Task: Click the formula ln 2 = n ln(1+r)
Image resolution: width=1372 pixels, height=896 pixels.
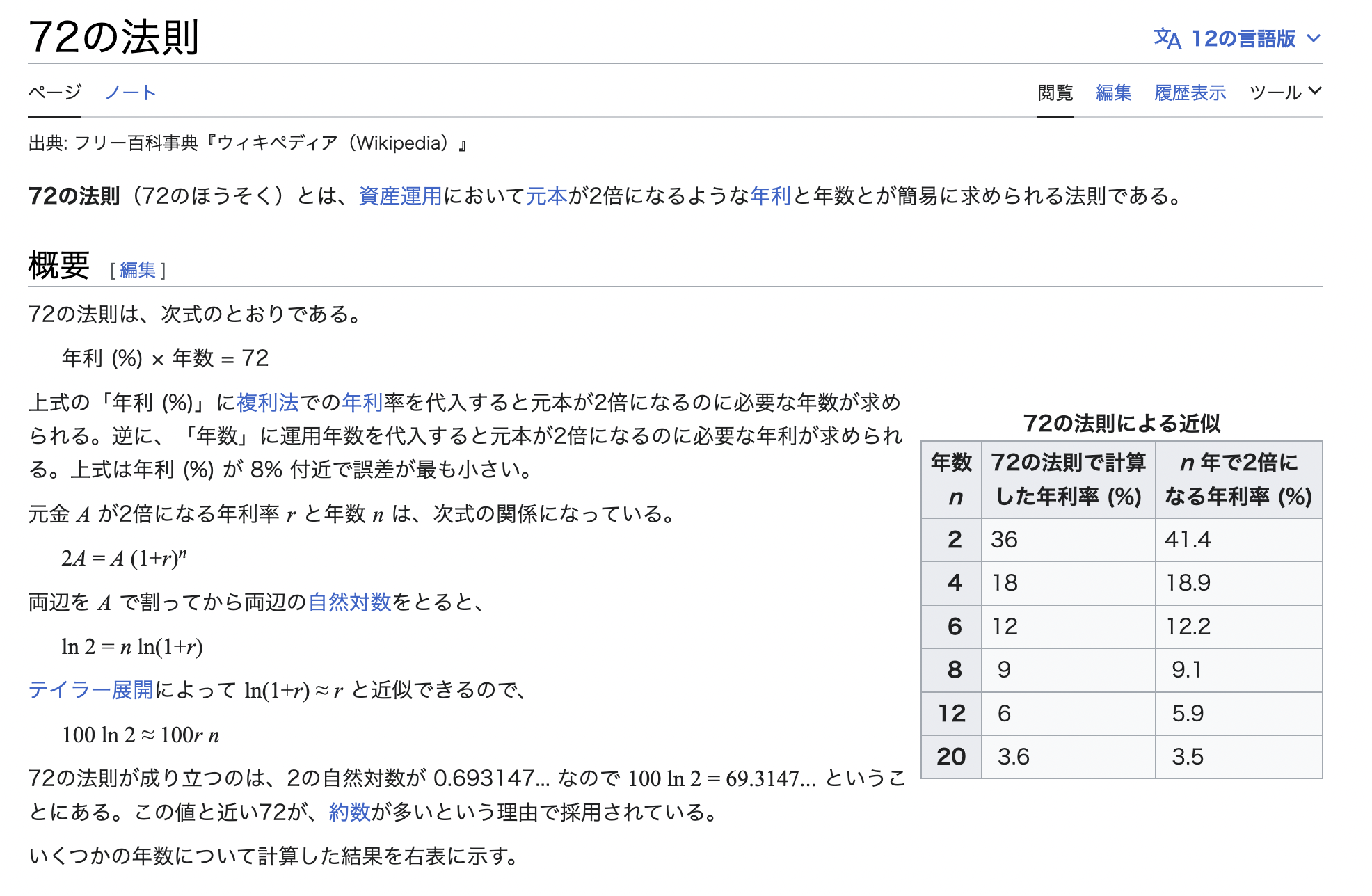Action: tap(132, 646)
